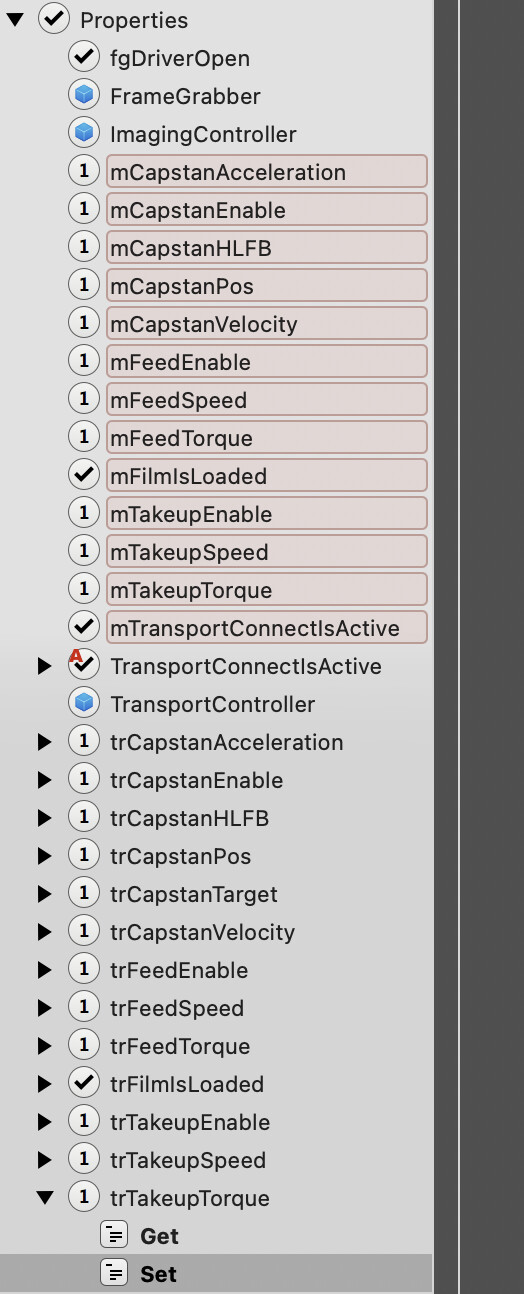
Task: Click the checkmark icon beside mFilmIsLoaded
Action: (x=84, y=476)
